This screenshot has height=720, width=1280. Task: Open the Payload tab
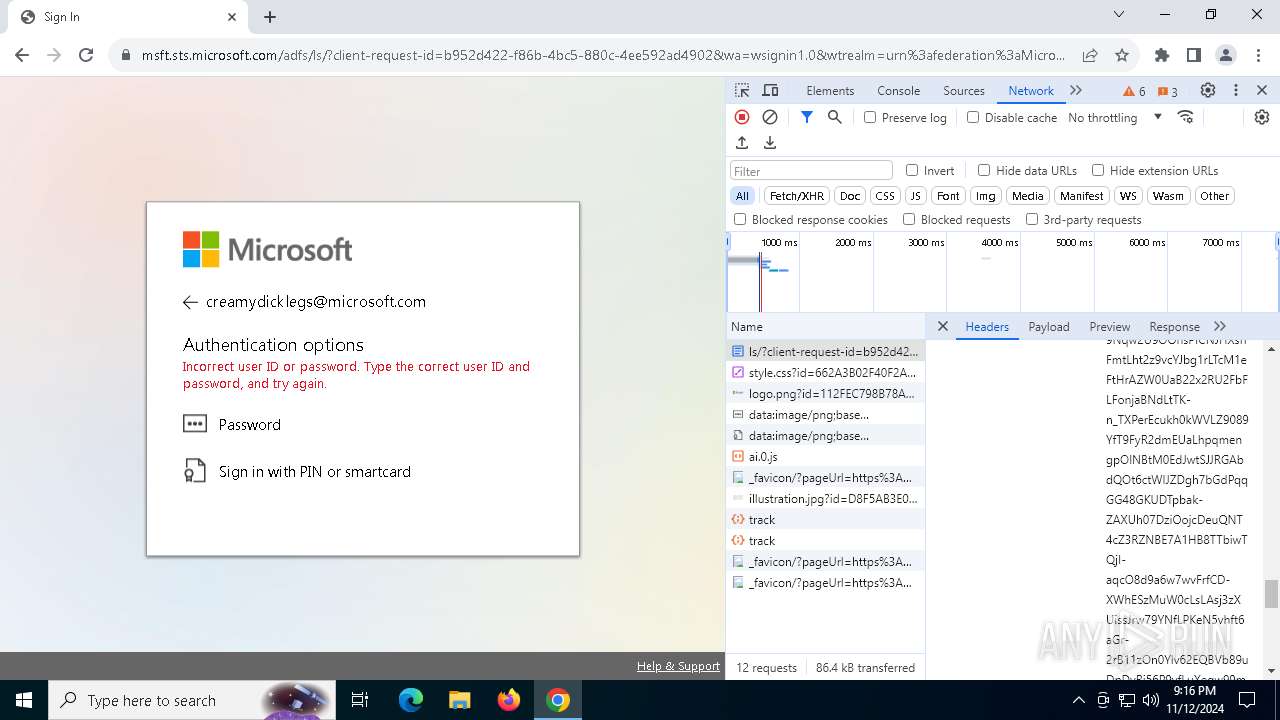coord(1049,326)
